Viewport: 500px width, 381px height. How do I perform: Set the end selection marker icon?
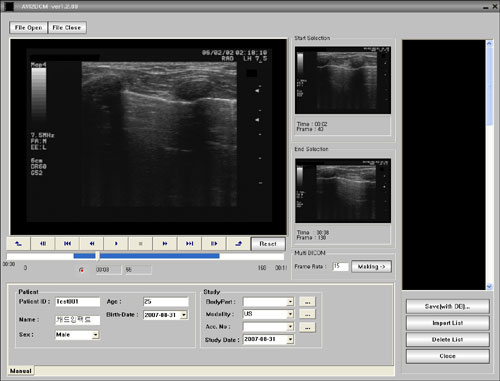(x=238, y=244)
